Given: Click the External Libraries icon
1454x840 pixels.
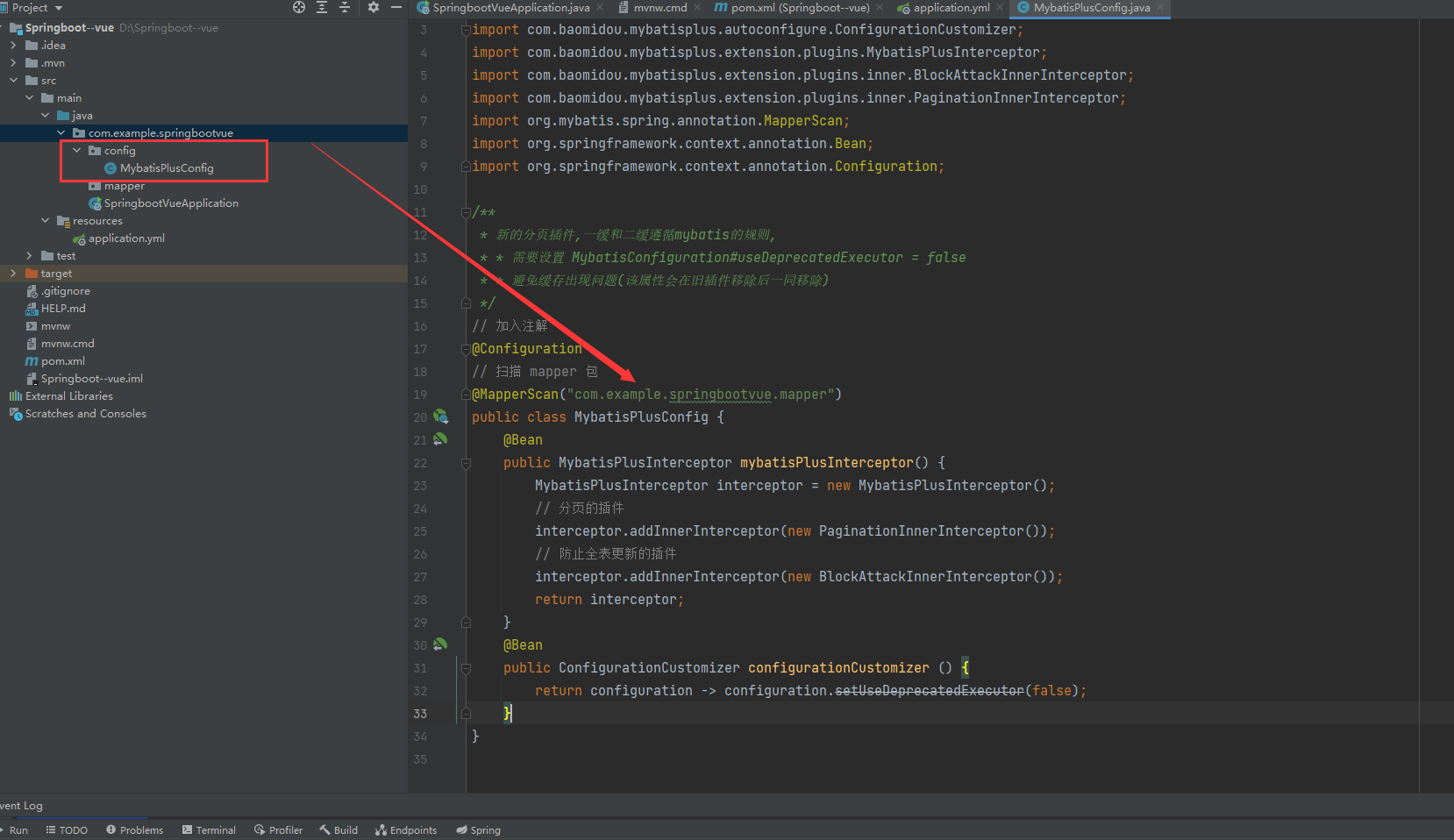Looking at the screenshot, I should (15, 396).
